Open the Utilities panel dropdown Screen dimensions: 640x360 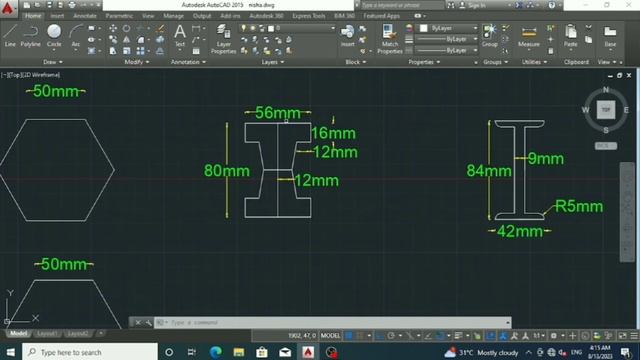[x=534, y=62]
